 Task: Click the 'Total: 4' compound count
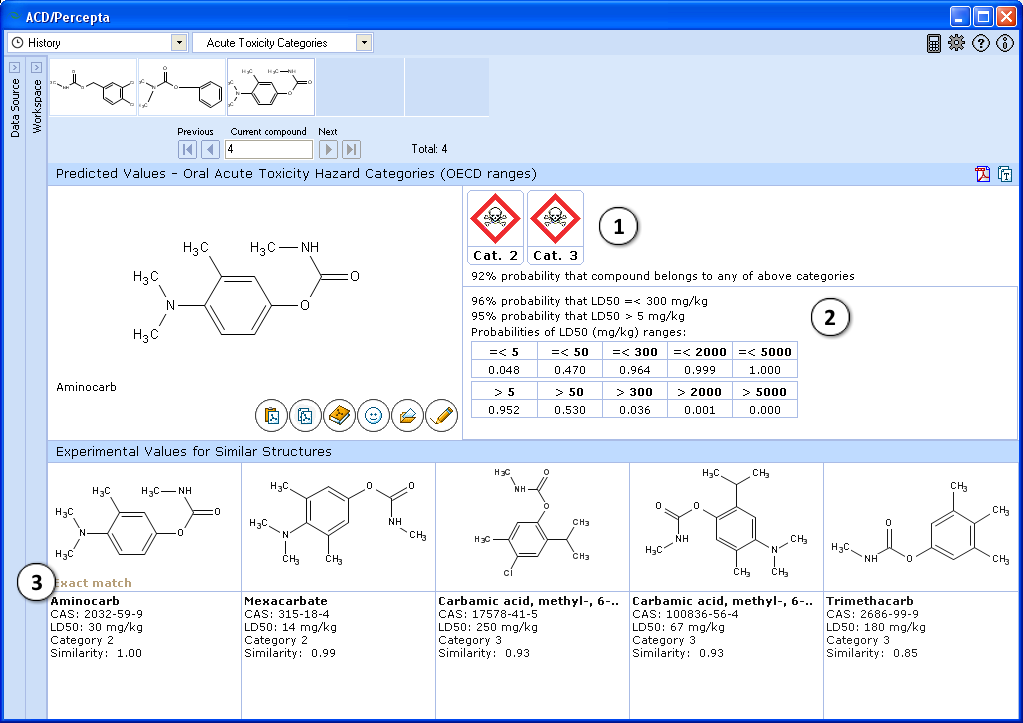coord(429,149)
